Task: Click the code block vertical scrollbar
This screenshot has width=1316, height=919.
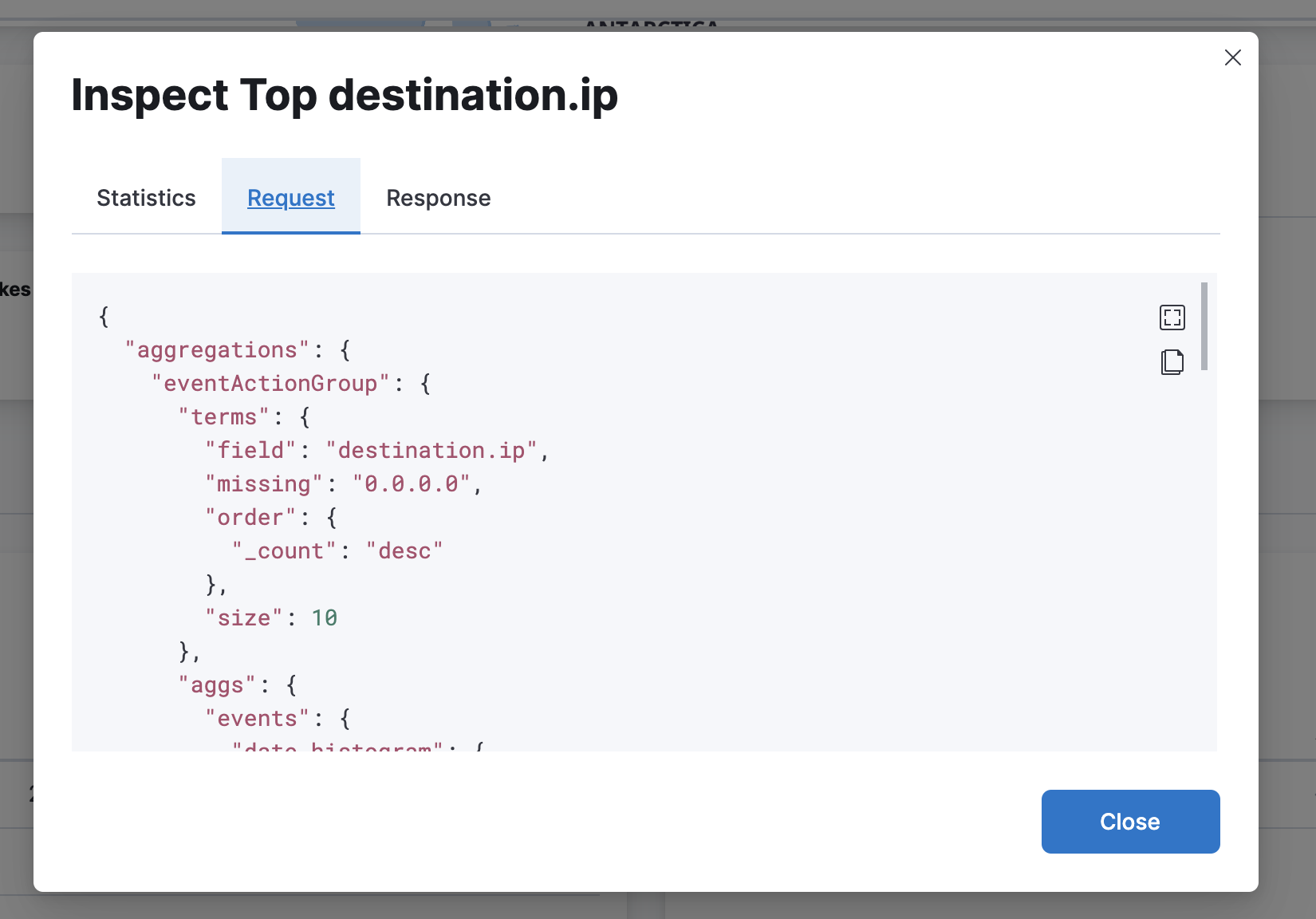Action: 1204,326
